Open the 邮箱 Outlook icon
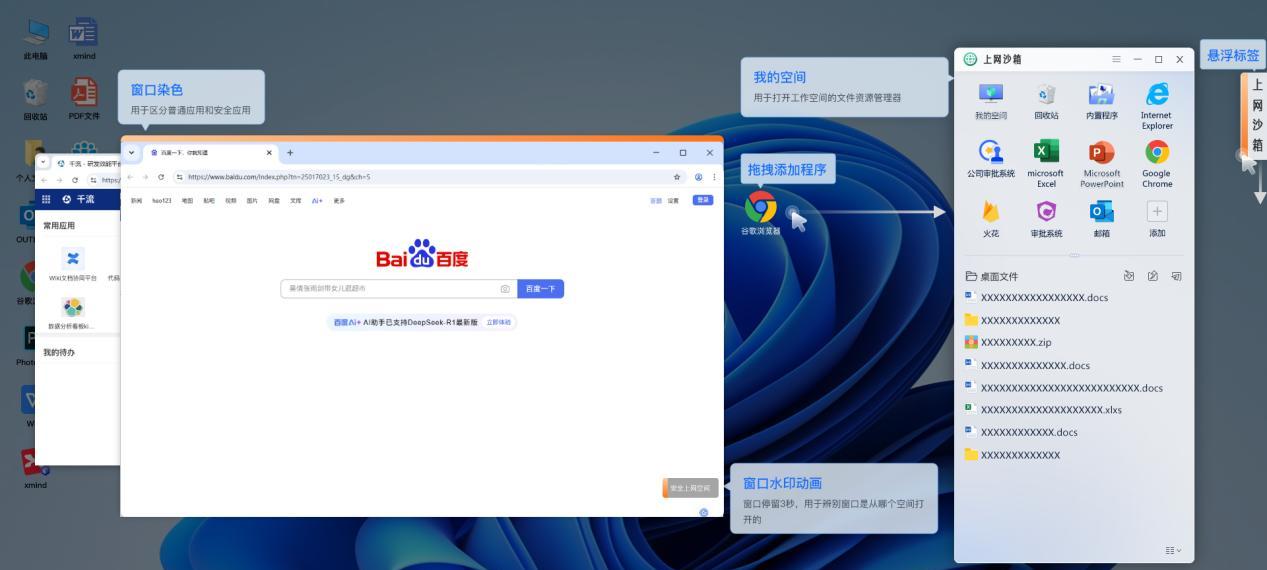Screen dimensions: 1267x570 tap(1101, 218)
